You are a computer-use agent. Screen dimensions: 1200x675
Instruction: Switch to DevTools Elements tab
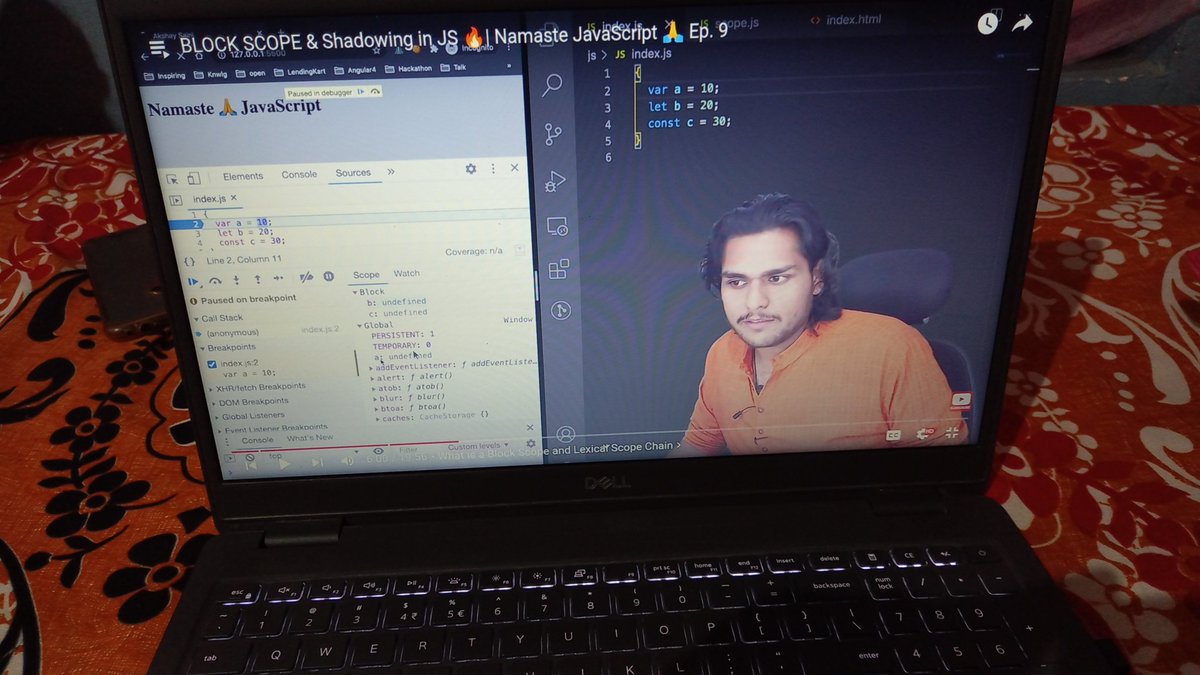[x=243, y=176]
